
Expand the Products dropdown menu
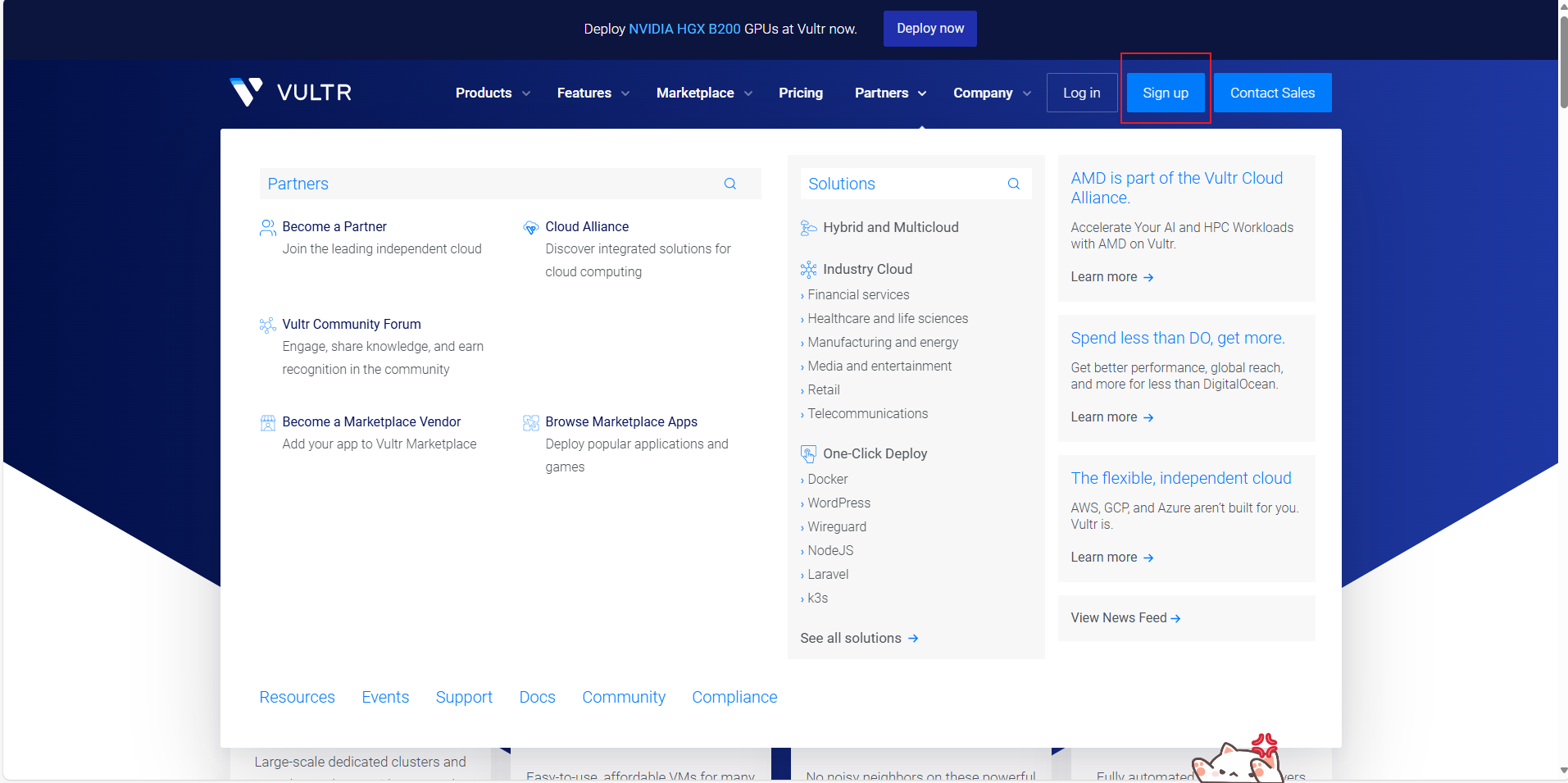pyautogui.click(x=493, y=93)
